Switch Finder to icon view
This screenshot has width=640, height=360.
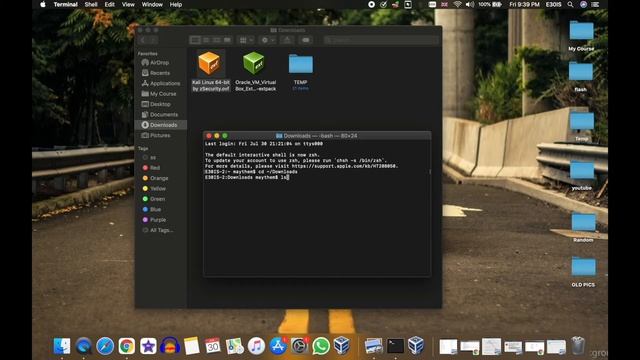click(x=195, y=40)
